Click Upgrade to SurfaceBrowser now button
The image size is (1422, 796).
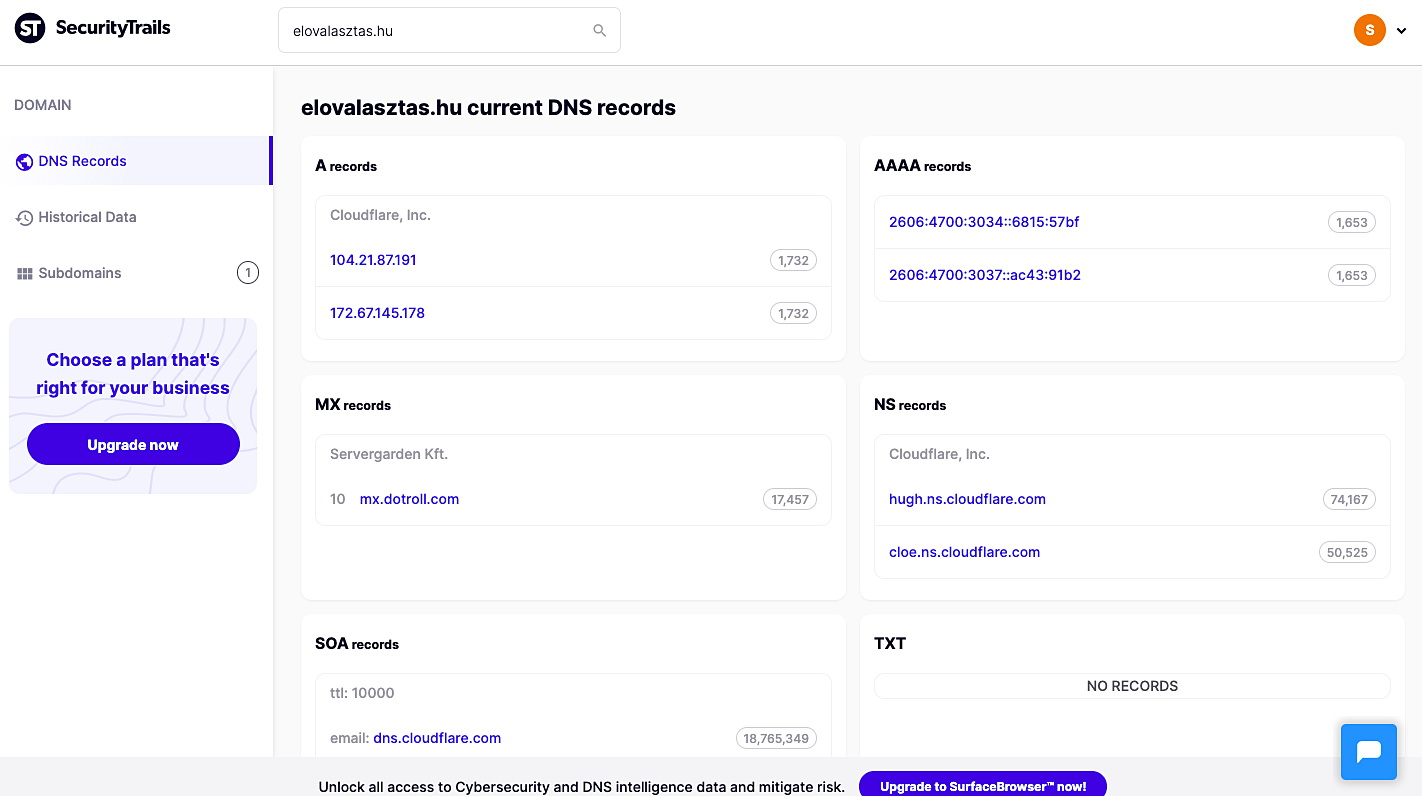(x=983, y=786)
